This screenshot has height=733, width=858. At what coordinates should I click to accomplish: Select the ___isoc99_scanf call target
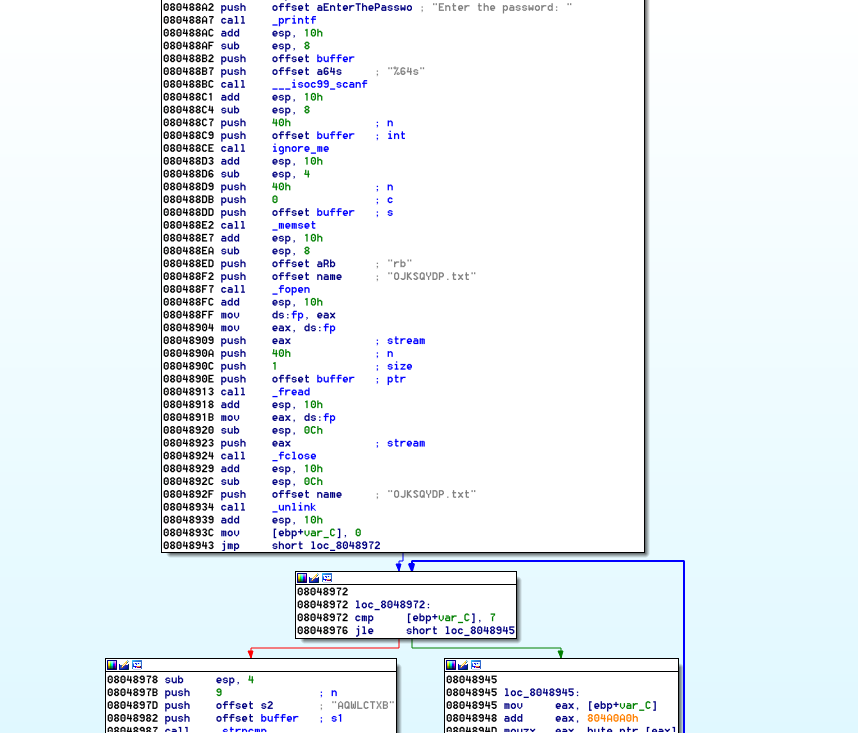[x=320, y=84]
